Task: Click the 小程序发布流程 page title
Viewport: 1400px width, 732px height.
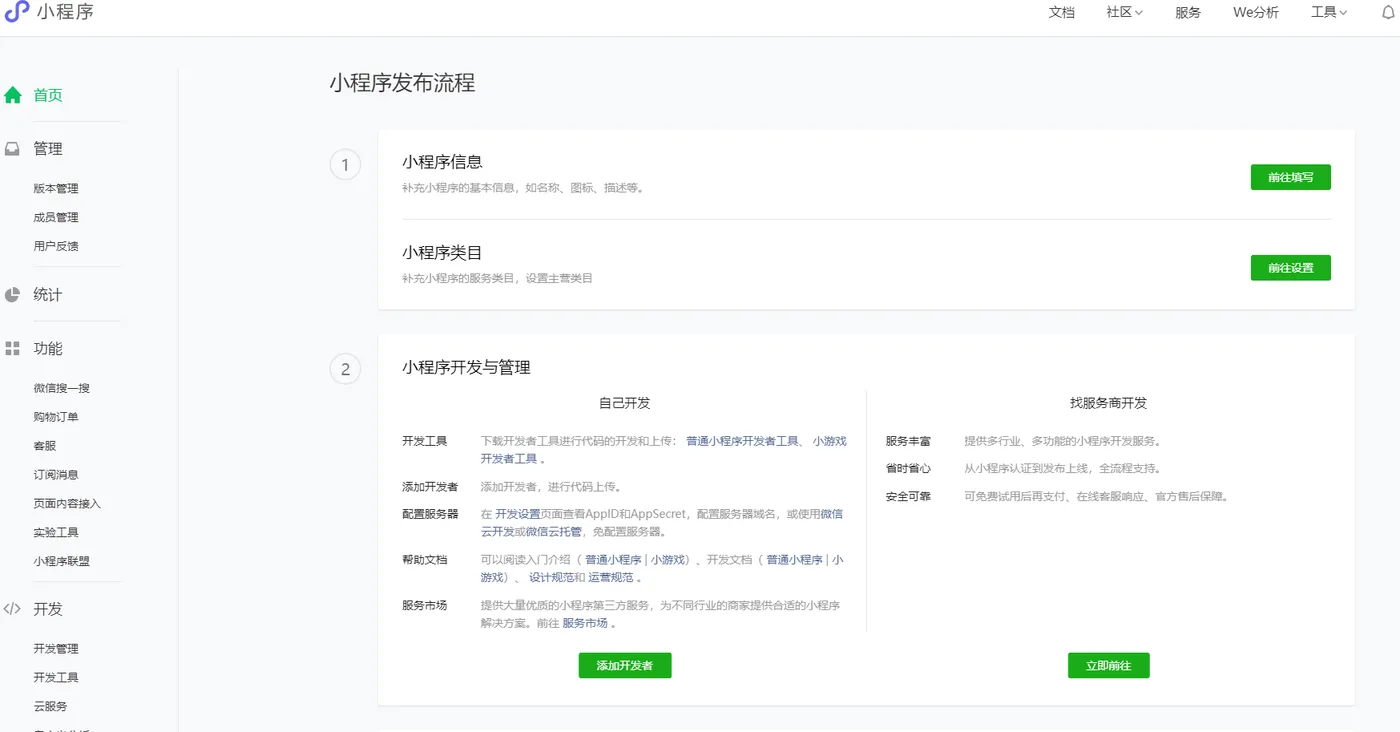Action: tap(402, 83)
